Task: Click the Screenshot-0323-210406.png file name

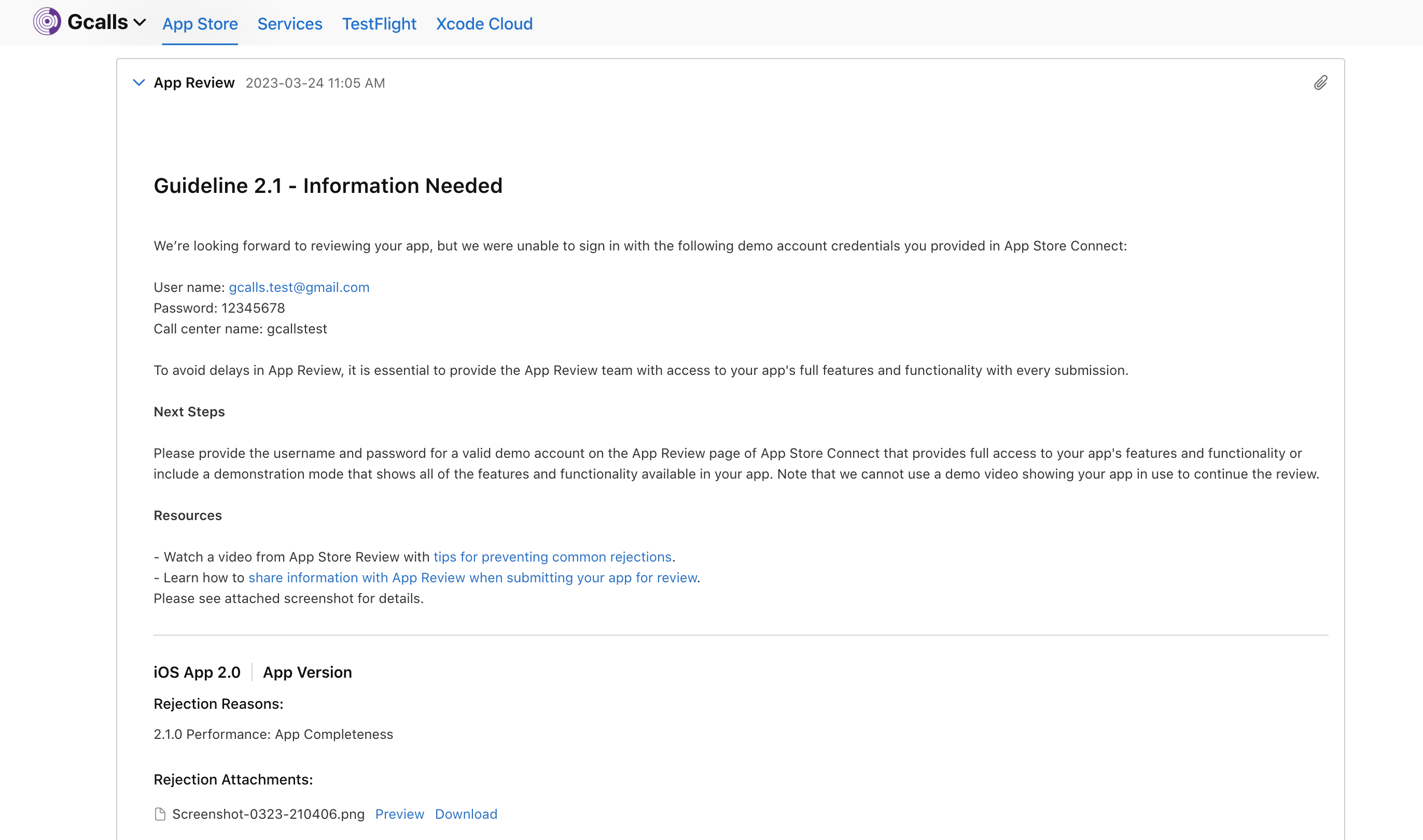Action: click(x=268, y=814)
